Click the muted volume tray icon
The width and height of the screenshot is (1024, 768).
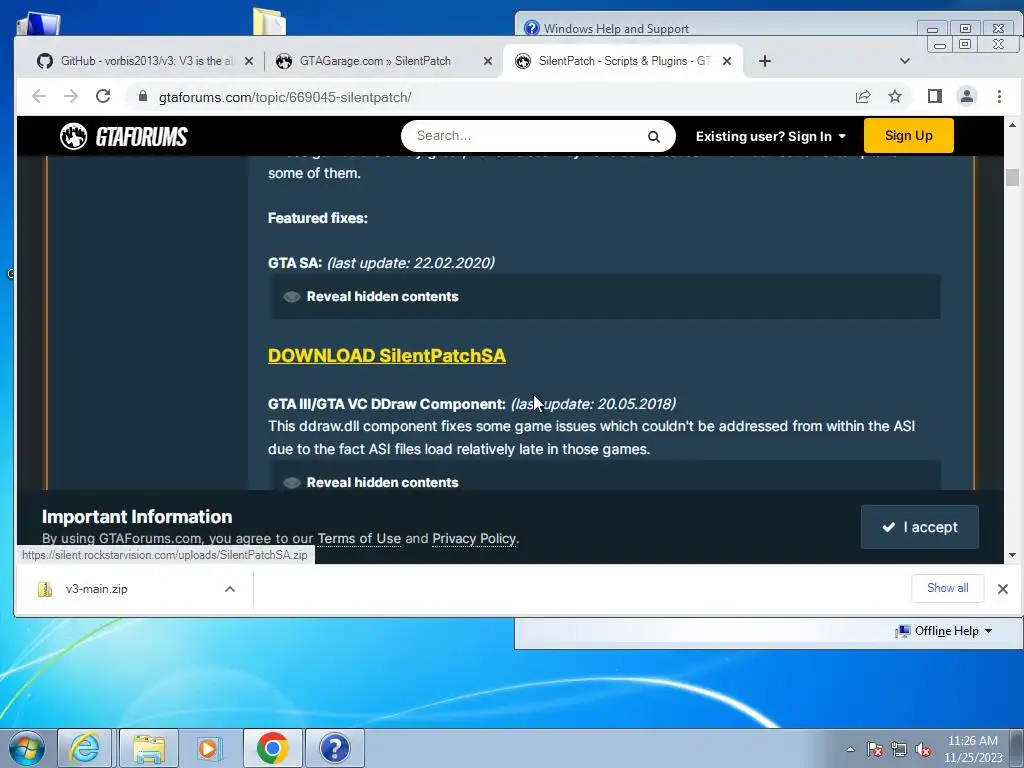pos(923,749)
